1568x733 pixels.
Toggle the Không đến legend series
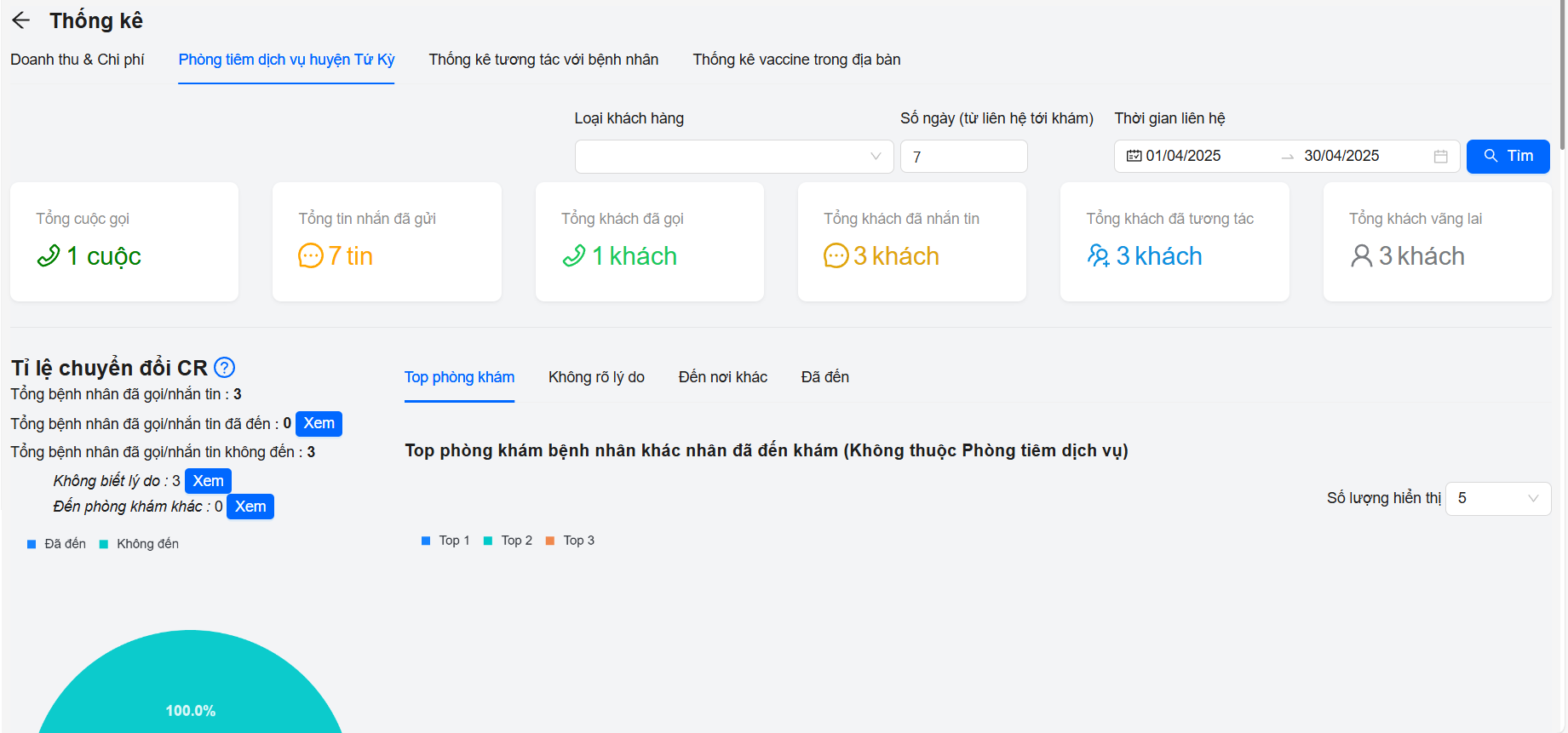(x=139, y=544)
